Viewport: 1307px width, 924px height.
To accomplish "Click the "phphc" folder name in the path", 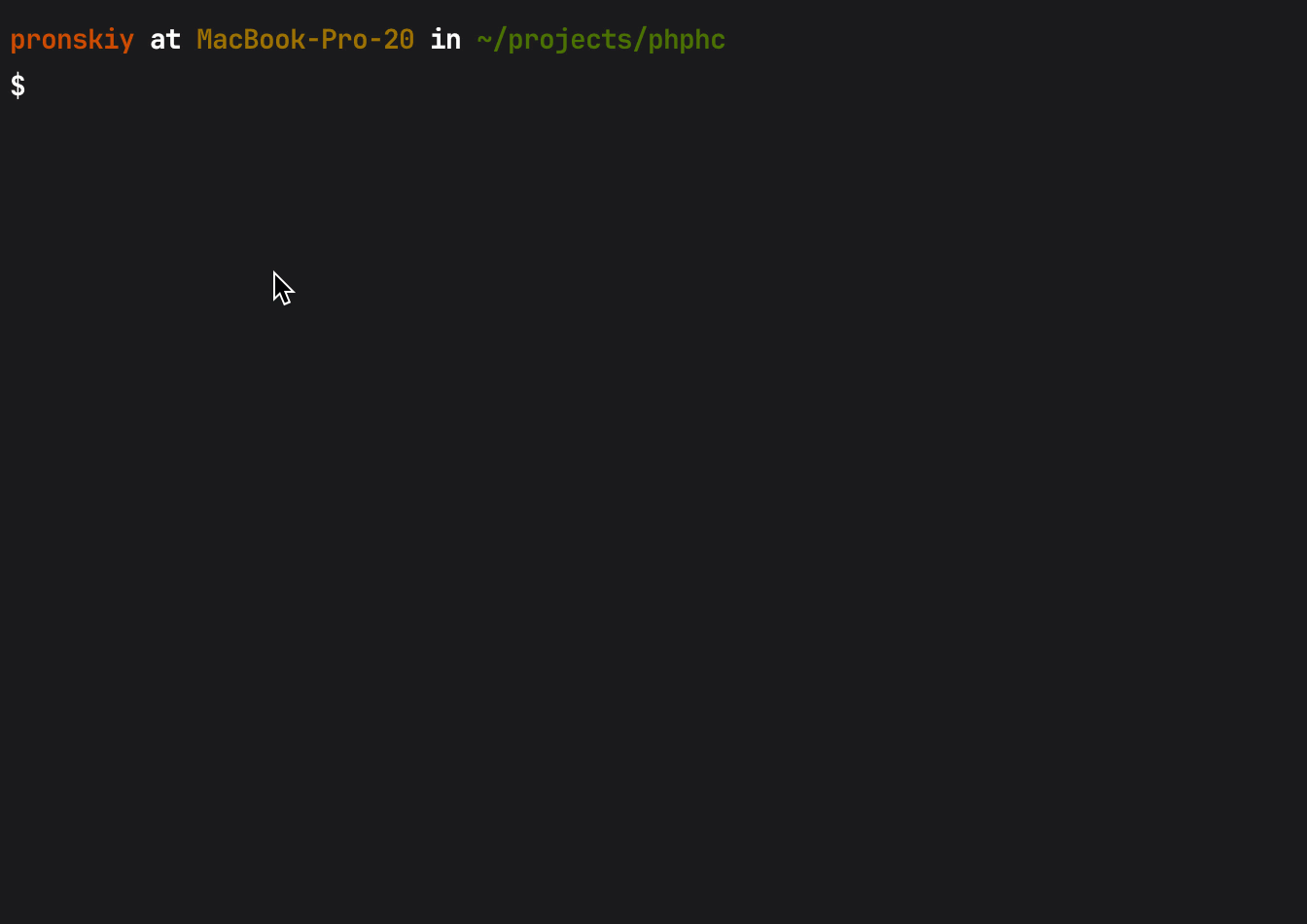I will pos(687,40).
